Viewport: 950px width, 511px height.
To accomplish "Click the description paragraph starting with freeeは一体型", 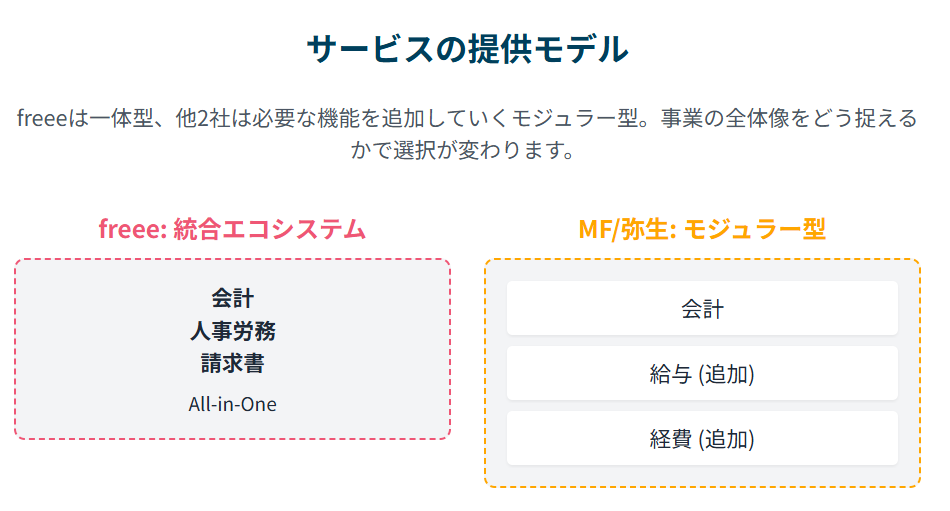I will click(x=467, y=134).
